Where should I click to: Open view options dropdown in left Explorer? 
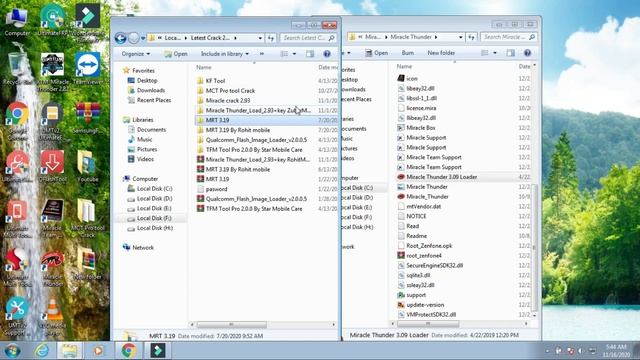294,54
